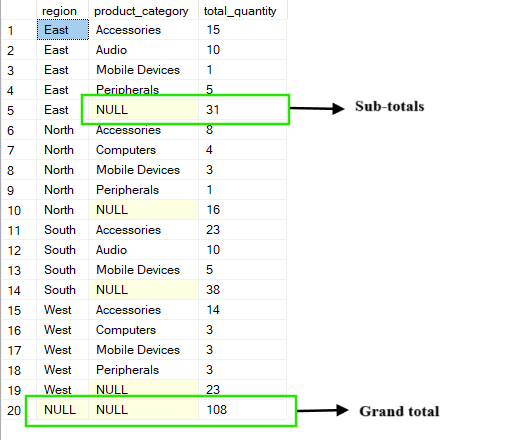Click row number 1 header

(x=19, y=30)
